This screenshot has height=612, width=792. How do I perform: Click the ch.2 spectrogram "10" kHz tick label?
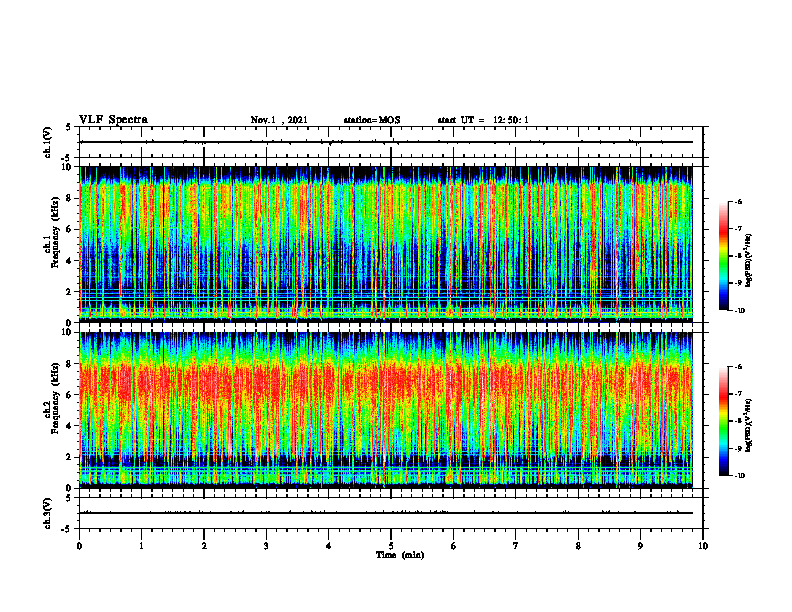[68, 332]
